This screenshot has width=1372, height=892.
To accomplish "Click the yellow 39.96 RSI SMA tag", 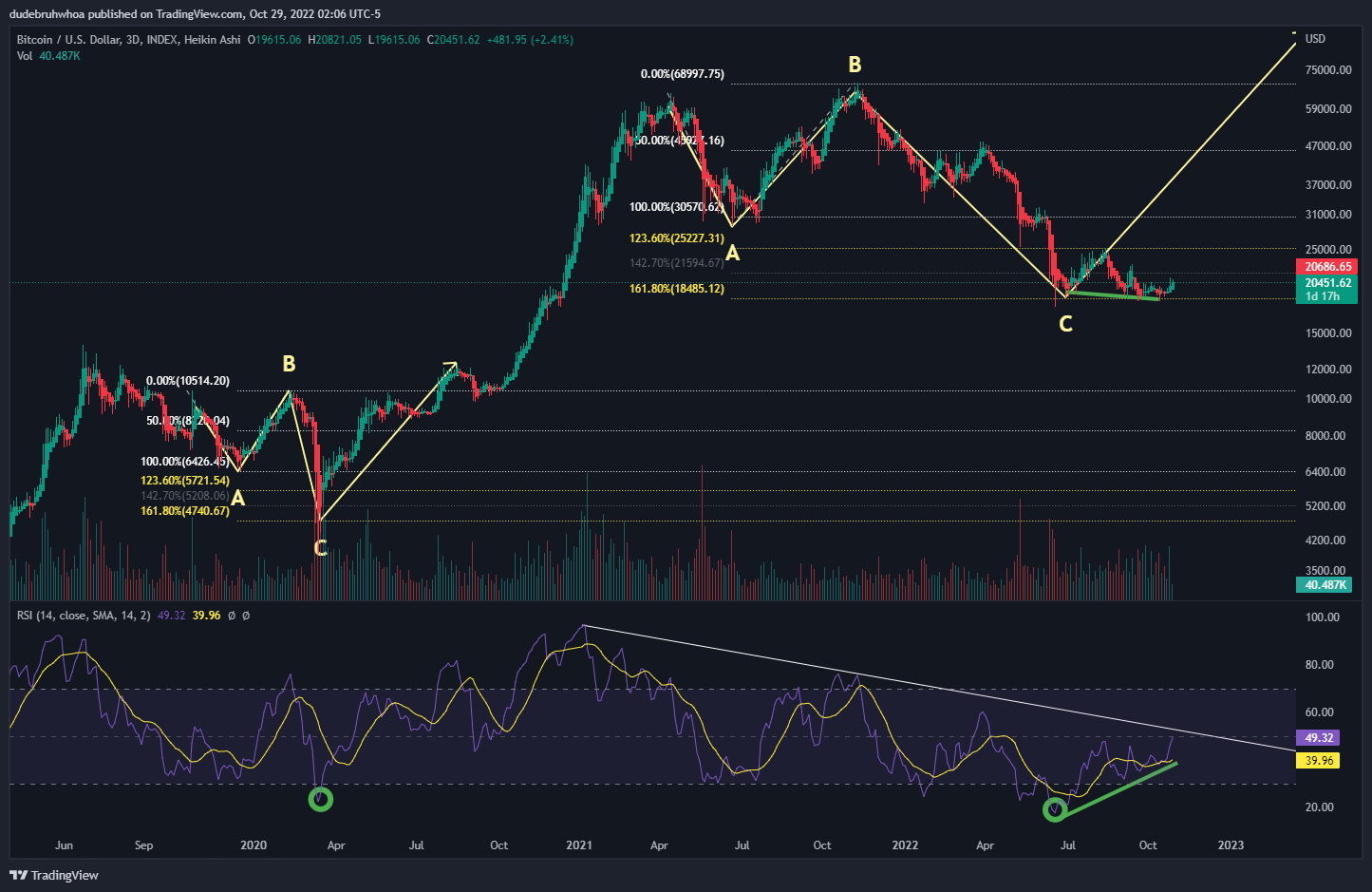I will [1319, 761].
